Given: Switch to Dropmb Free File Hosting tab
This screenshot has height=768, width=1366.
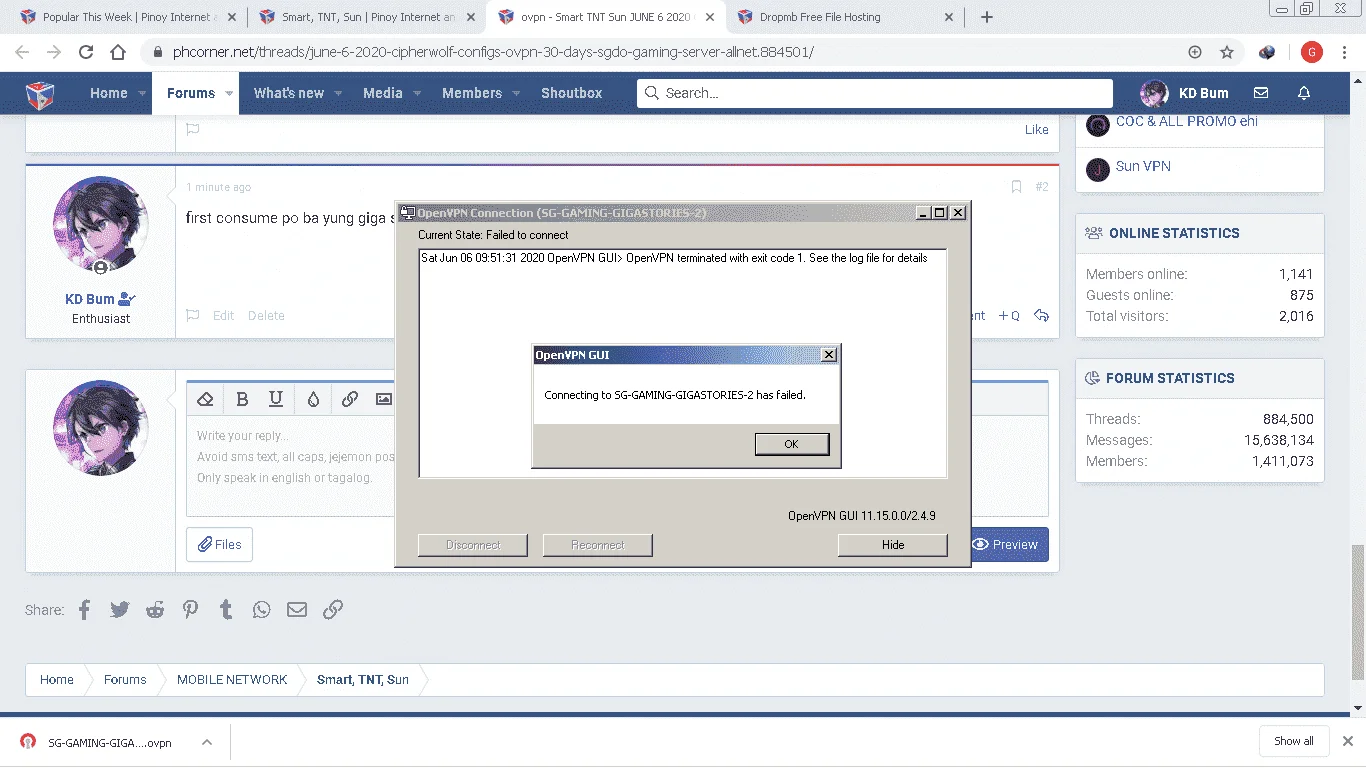Looking at the screenshot, I should pyautogui.click(x=845, y=17).
